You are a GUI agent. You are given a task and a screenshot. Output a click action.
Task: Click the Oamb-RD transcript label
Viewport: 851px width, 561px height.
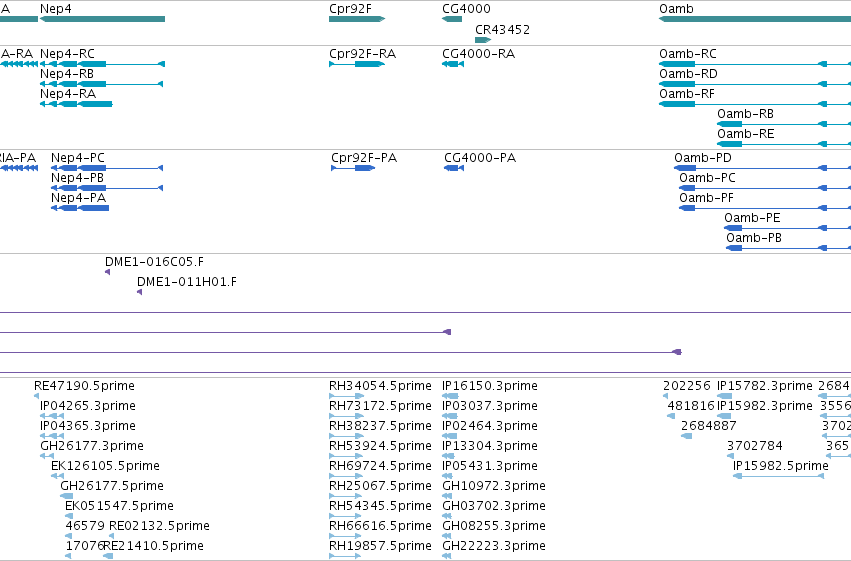coord(688,74)
